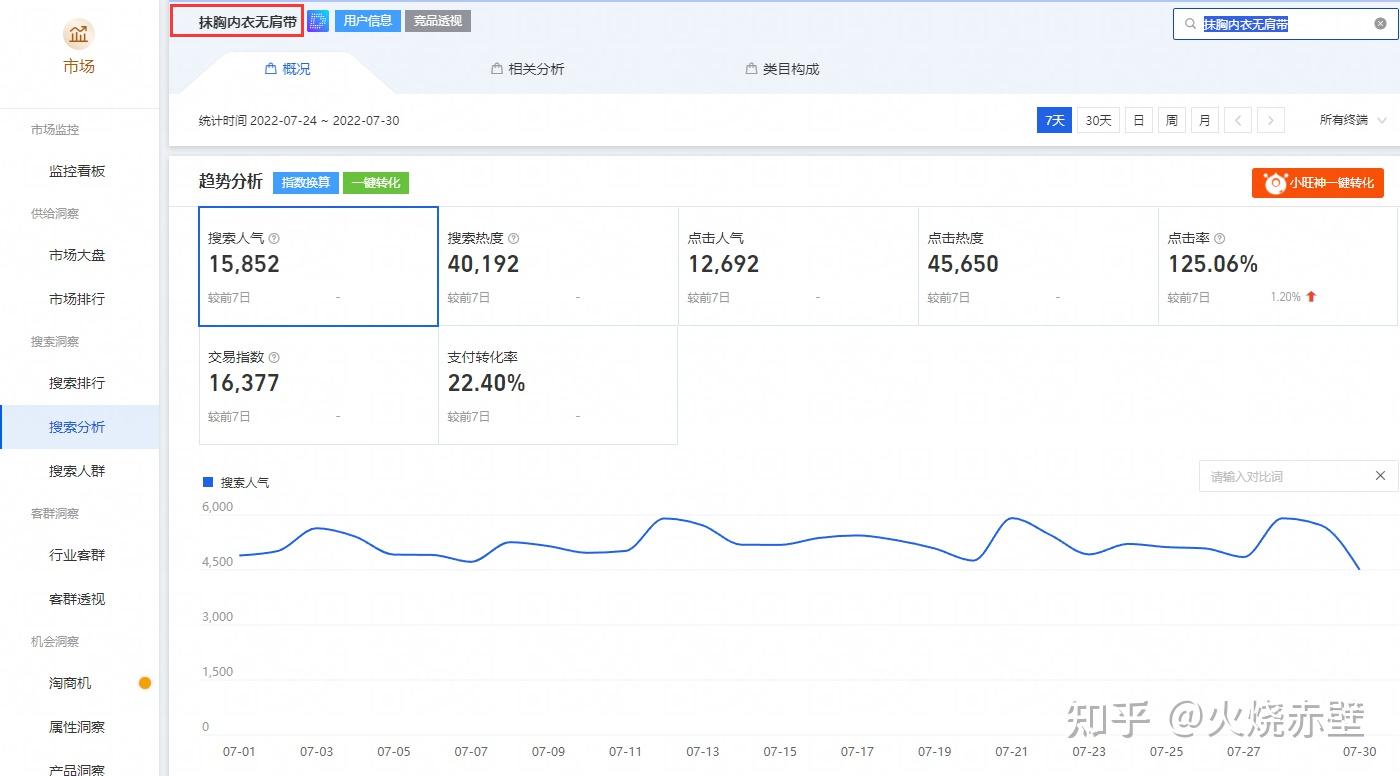Click the magnifier icon in the search box

1190,24
